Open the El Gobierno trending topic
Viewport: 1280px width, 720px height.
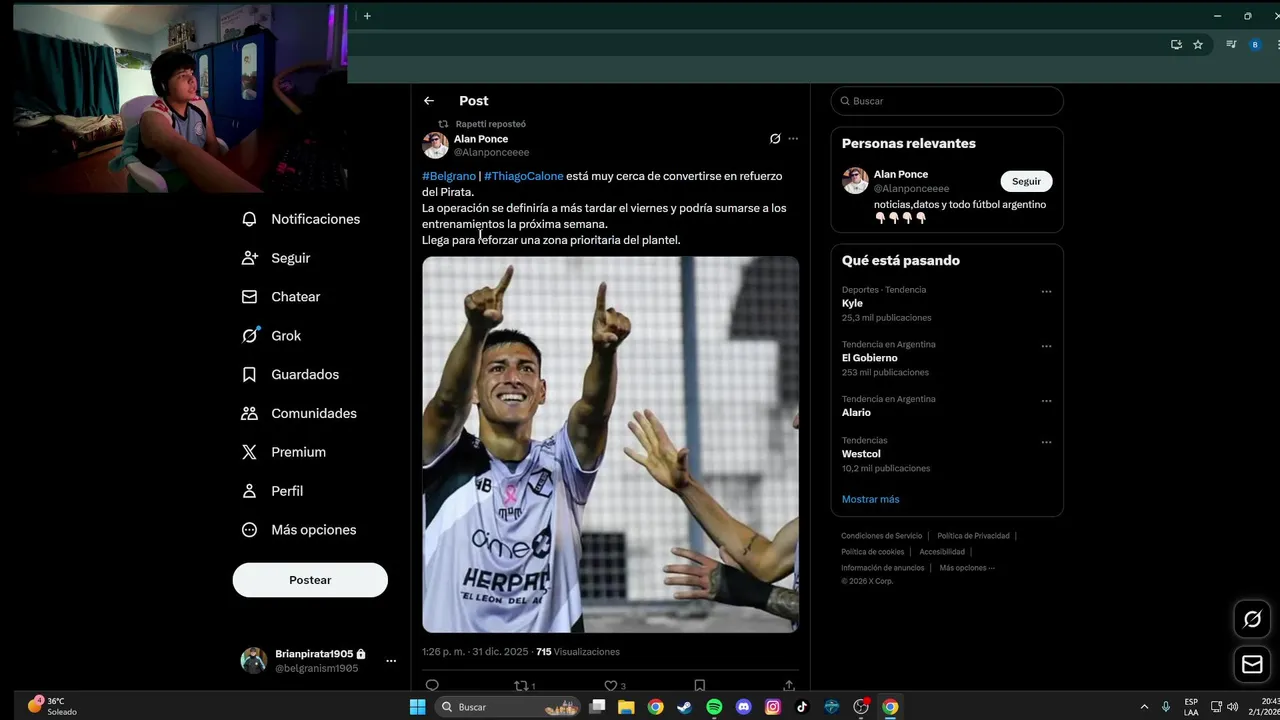(870, 358)
